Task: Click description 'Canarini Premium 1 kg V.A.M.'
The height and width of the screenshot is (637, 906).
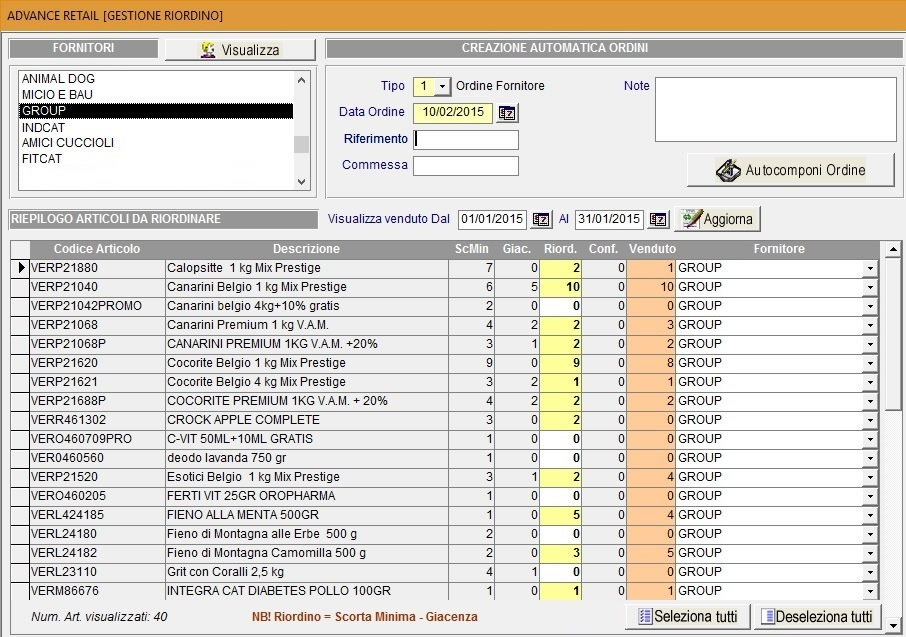Action: [x=306, y=325]
